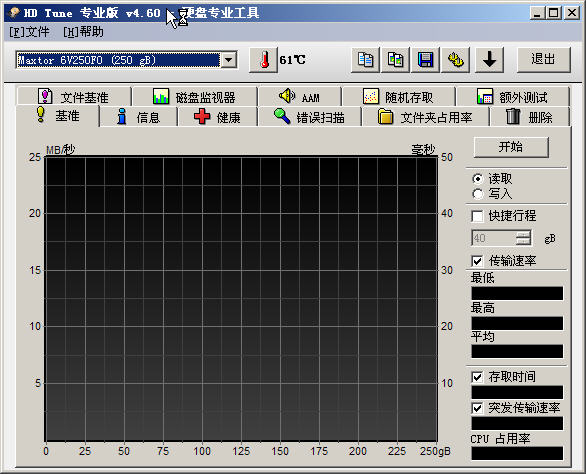Click the floppy disk save icon
Viewport: 586px width, 474px height.
click(425, 60)
